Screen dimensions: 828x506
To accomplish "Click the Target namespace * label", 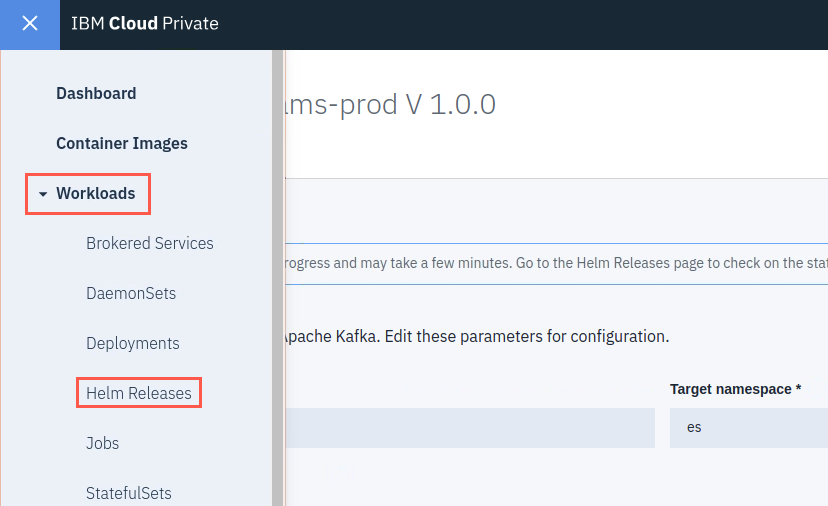I will (736, 389).
